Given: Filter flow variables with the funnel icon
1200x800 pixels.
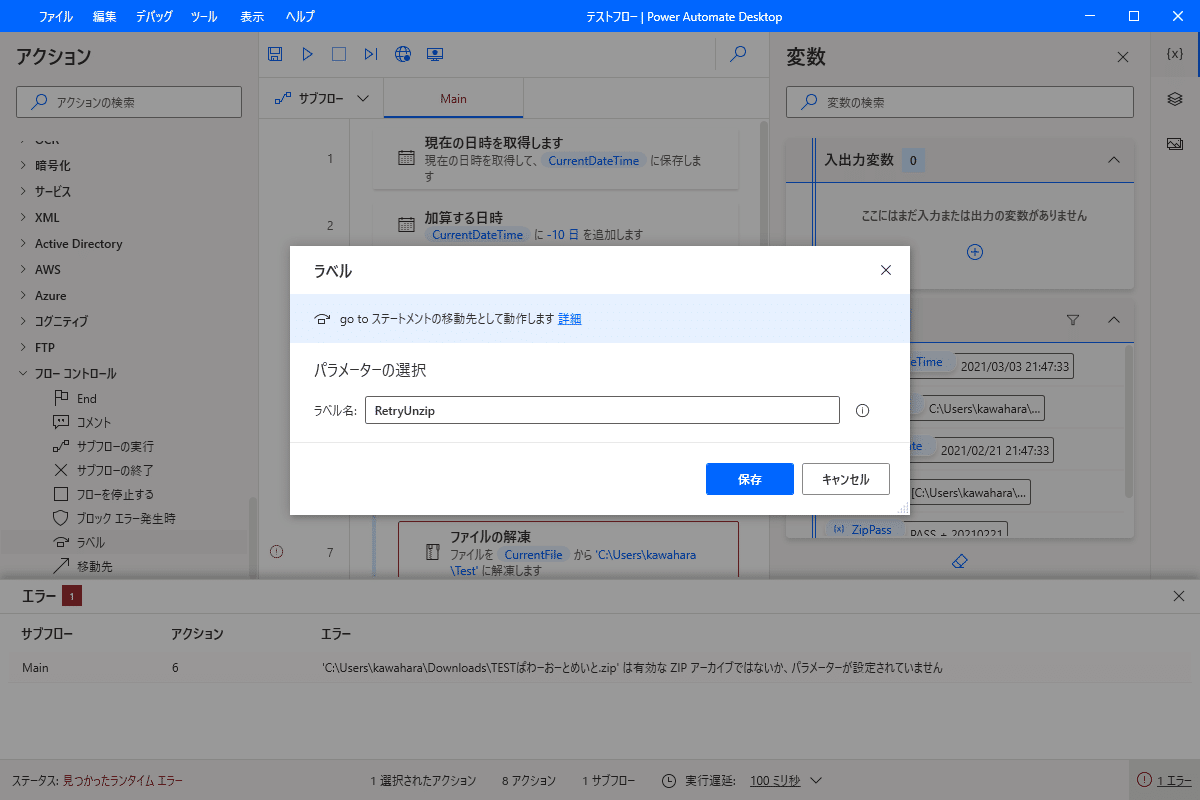Looking at the screenshot, I should (x=1072, y=320).
